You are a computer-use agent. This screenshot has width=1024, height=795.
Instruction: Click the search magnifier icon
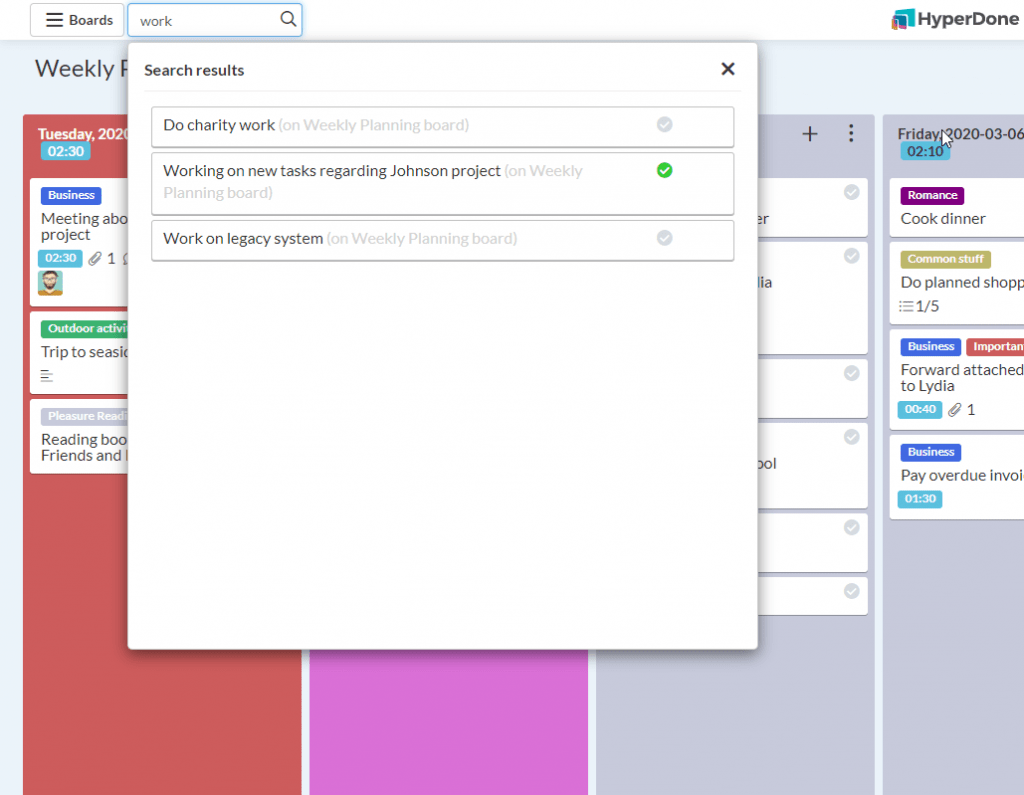point(288,19)
